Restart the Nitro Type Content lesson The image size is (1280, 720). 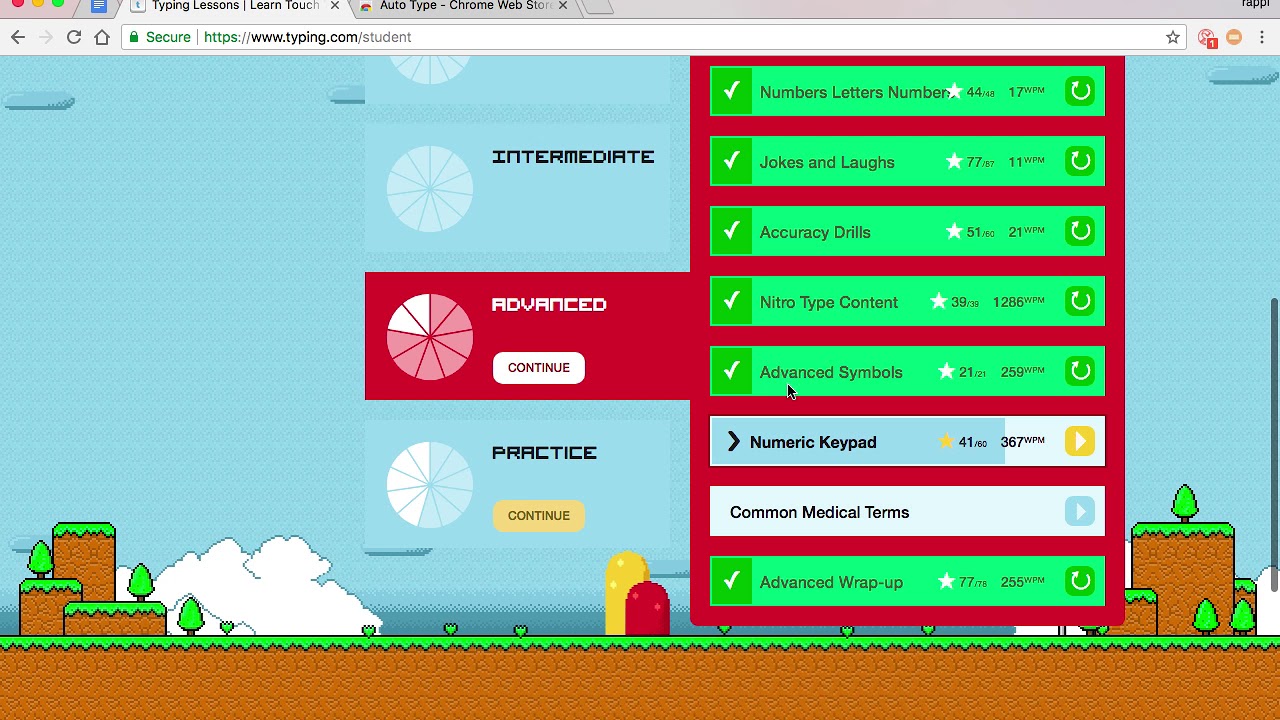coord(1080,301)
